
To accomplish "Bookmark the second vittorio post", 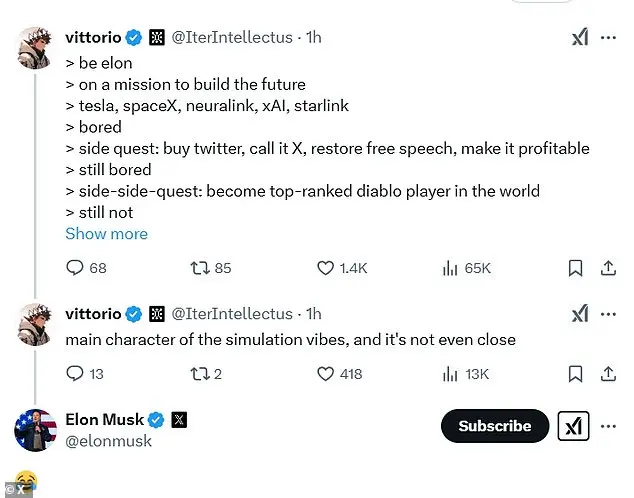I will pyautogui.click(x=576, y=374).
